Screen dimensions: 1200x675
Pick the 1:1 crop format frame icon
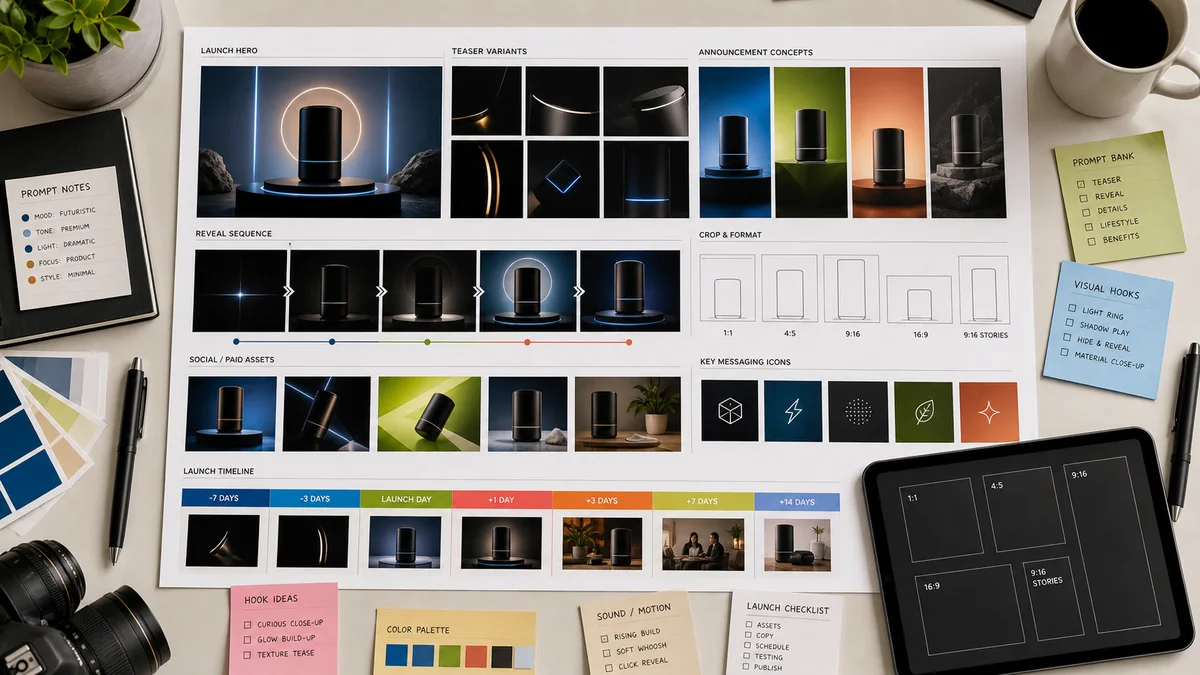(727, 289)
